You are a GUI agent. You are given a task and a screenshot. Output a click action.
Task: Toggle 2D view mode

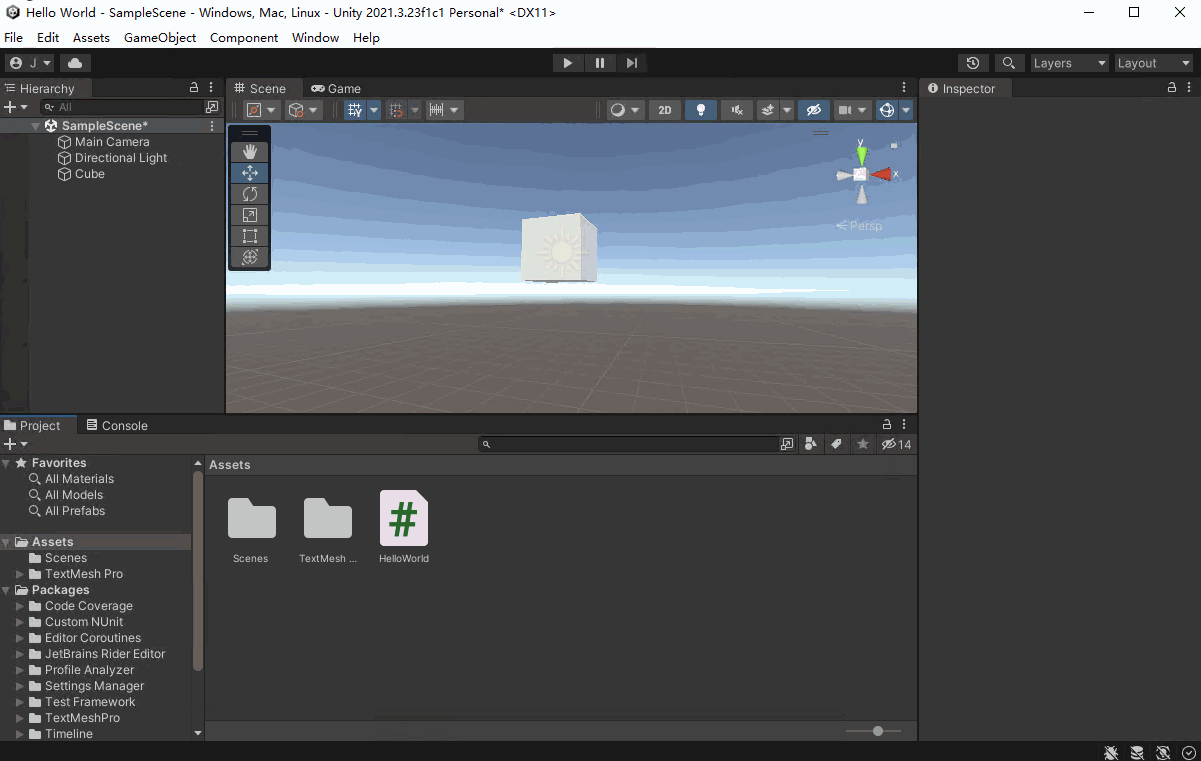pos(665,110)
